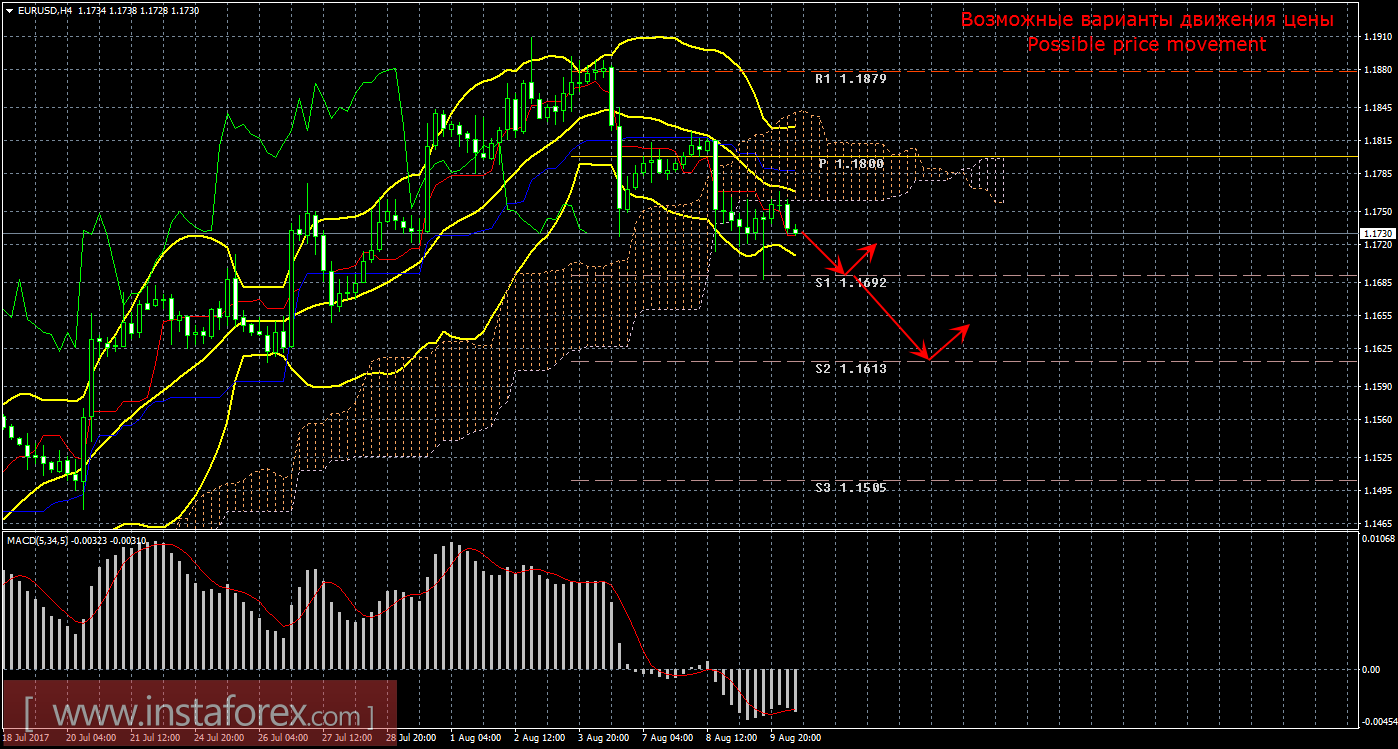Click the 1.1495 price axis label
Image resolution: width=1398 pixels, height=749 pixels.
(x=1378, y=491)
